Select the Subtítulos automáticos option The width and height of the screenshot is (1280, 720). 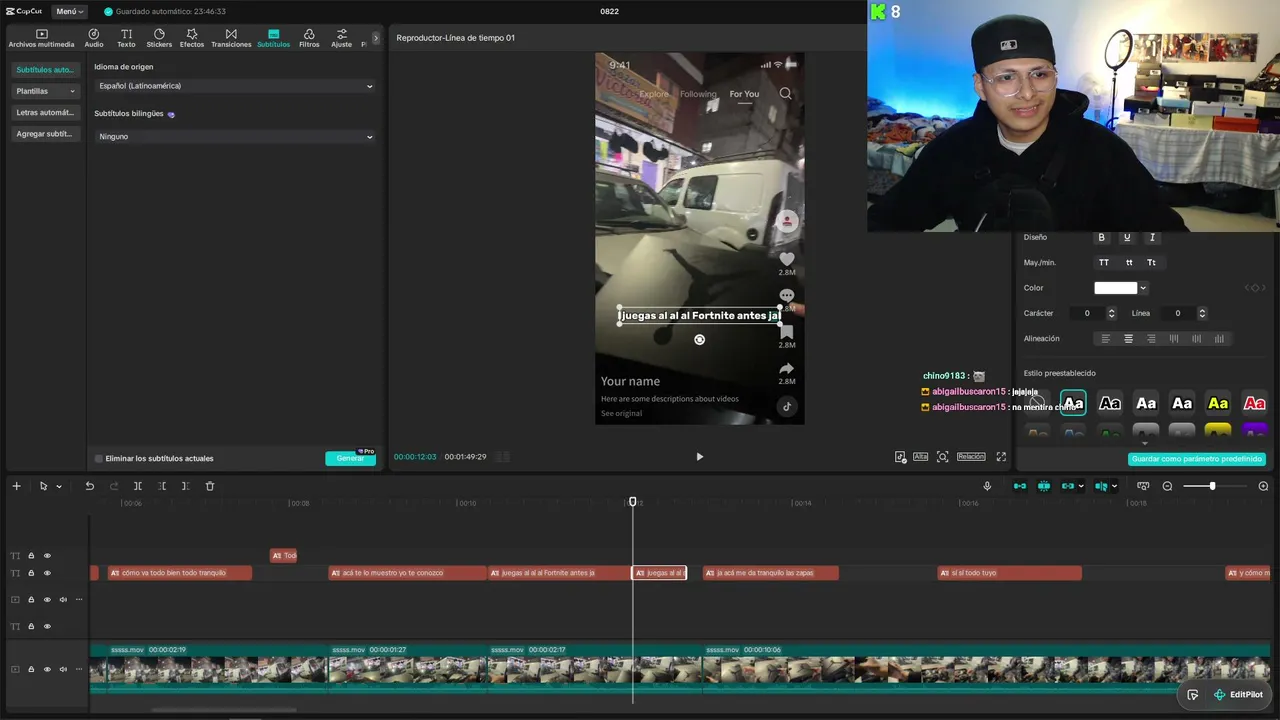click(46, 70)
